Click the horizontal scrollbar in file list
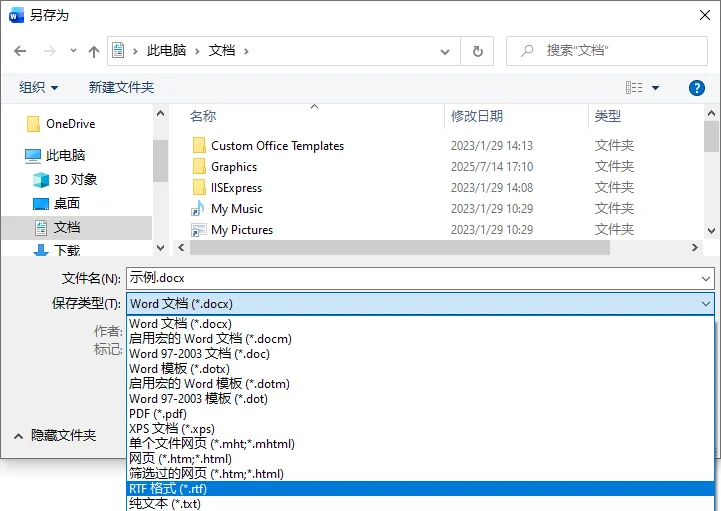Viewport: 721px width, 511px height. [x=400, y=247]
